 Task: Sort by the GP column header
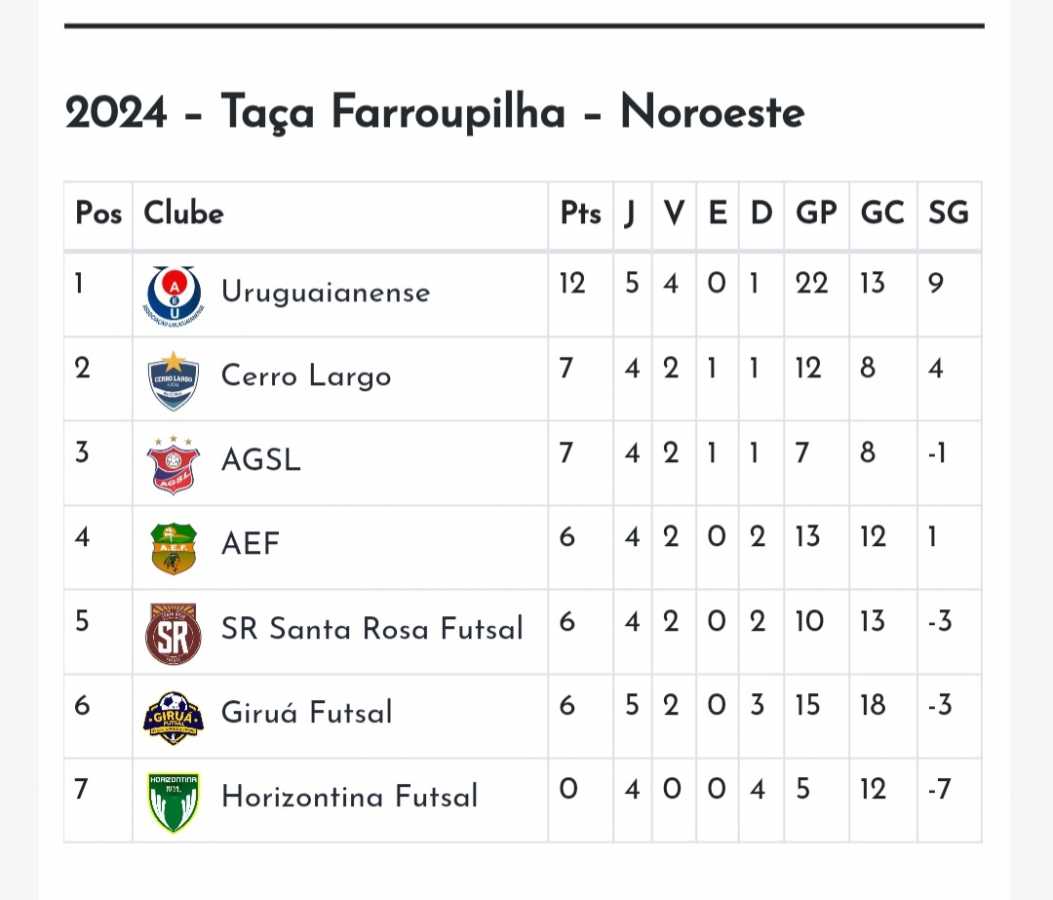point(816,213)
